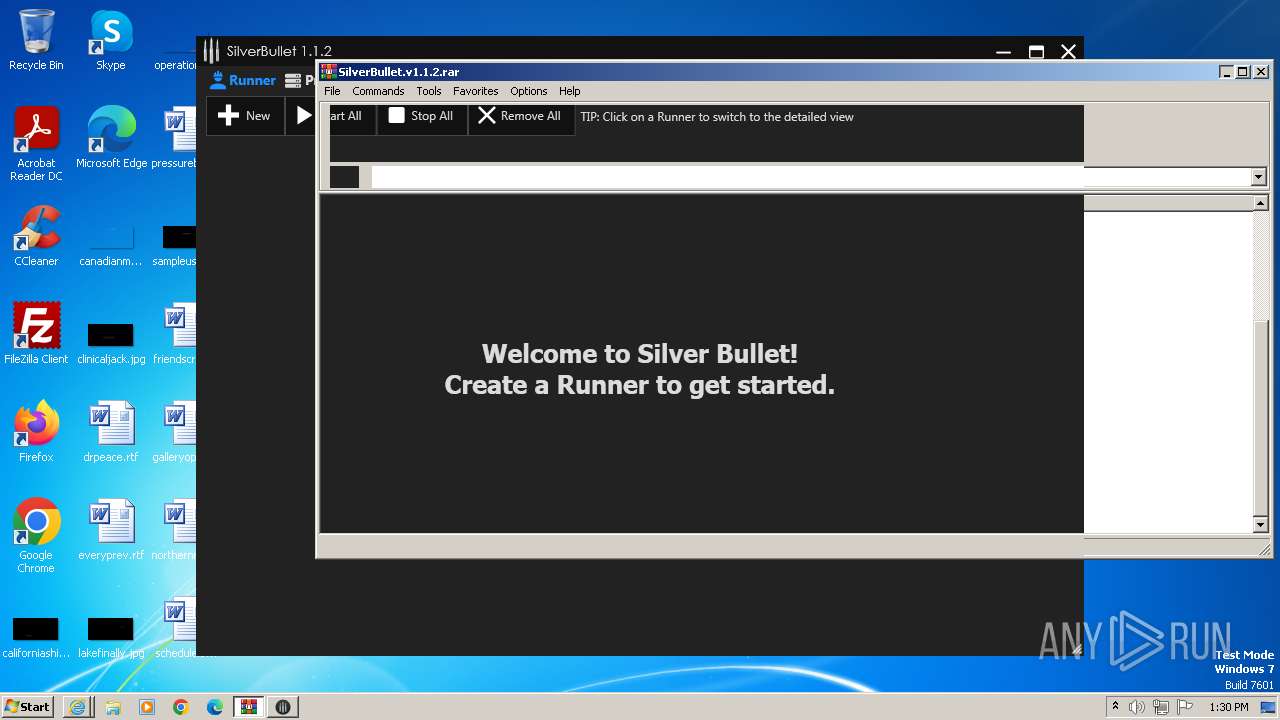
Task: Select the Recycle Bin desktop icon
Action: [36, 40]
